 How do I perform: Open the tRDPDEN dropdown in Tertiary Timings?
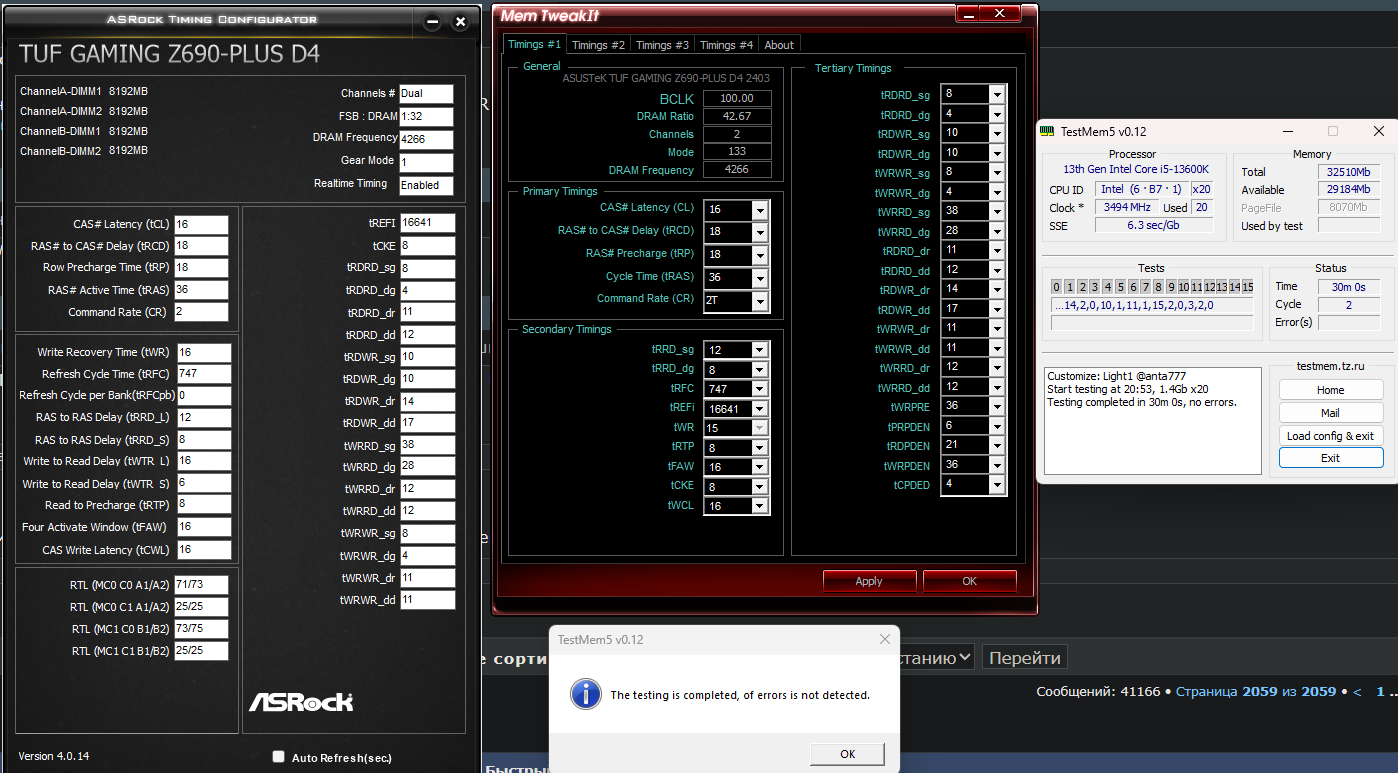click(996, 446)
